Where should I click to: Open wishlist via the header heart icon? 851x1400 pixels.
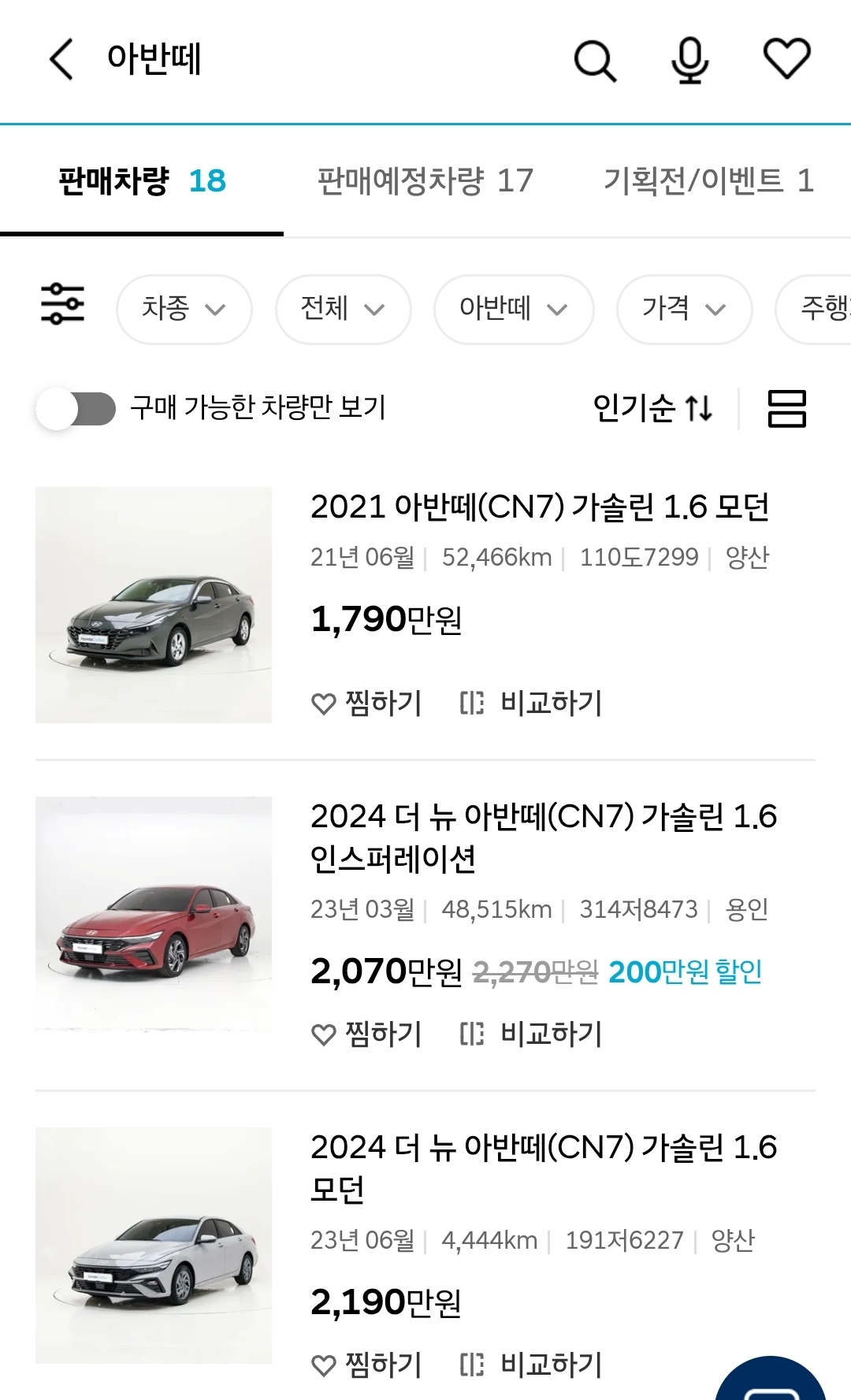coord(786,59)
